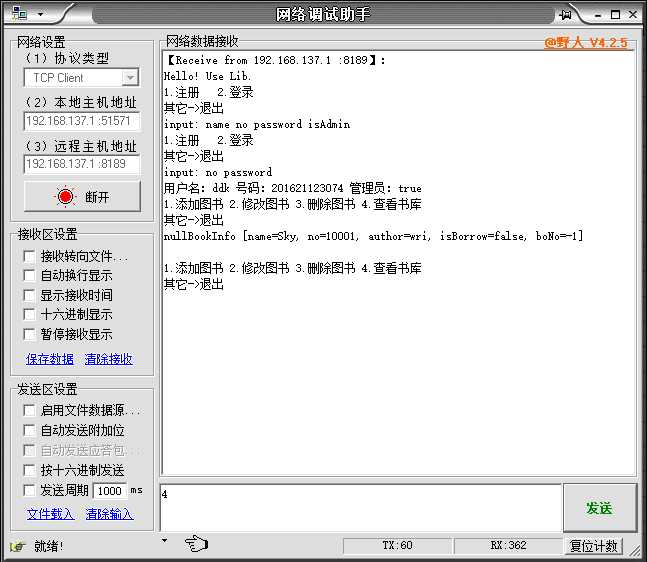The image size is (647, 562).
Task: Click the RX:362 status counter
Action: click(x=508, y=545)
